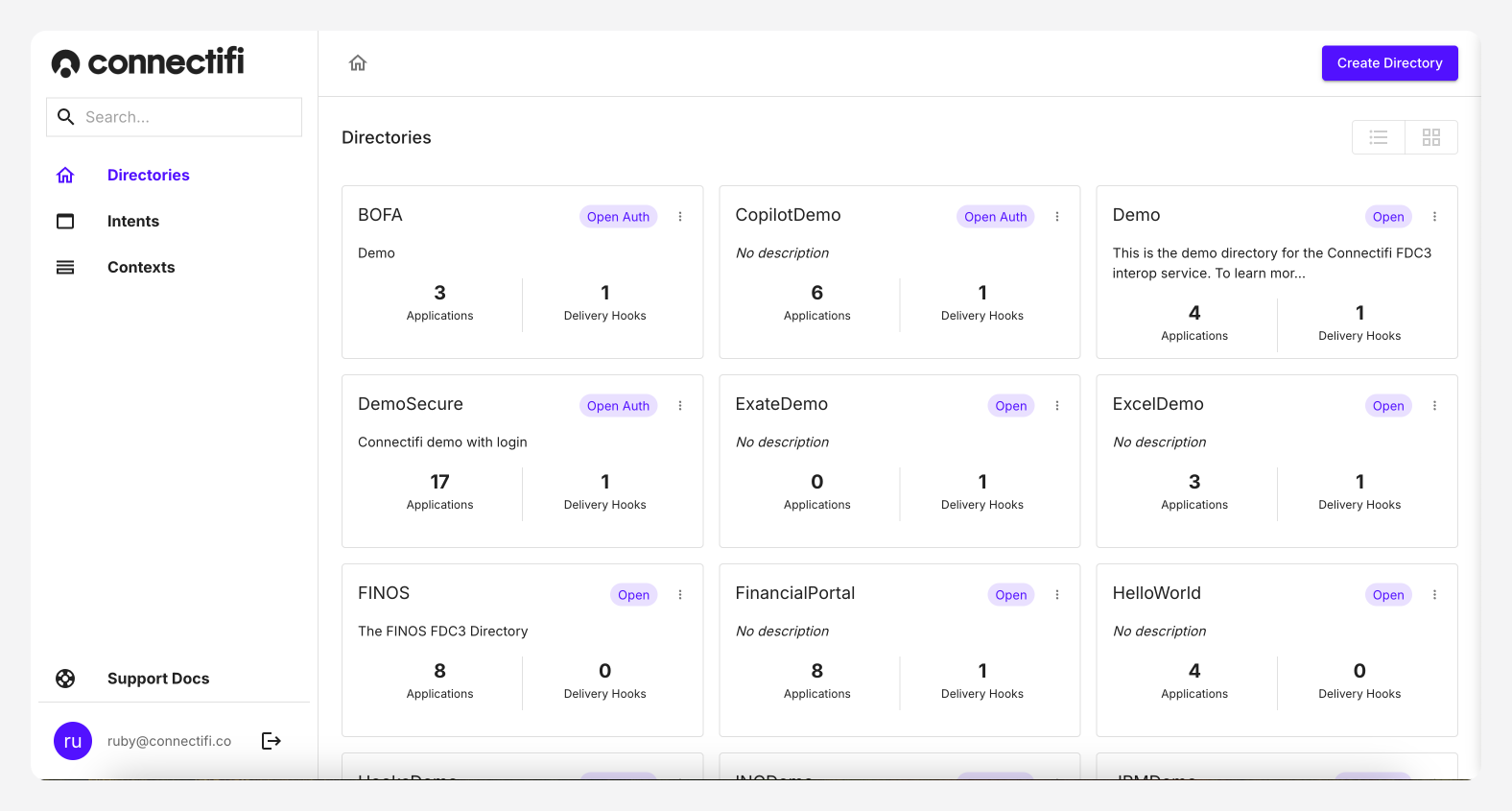Open the CopilotDemo card options menu
The height and width of the screenshot is (811, 1512).
click(x=1057, y=217)
